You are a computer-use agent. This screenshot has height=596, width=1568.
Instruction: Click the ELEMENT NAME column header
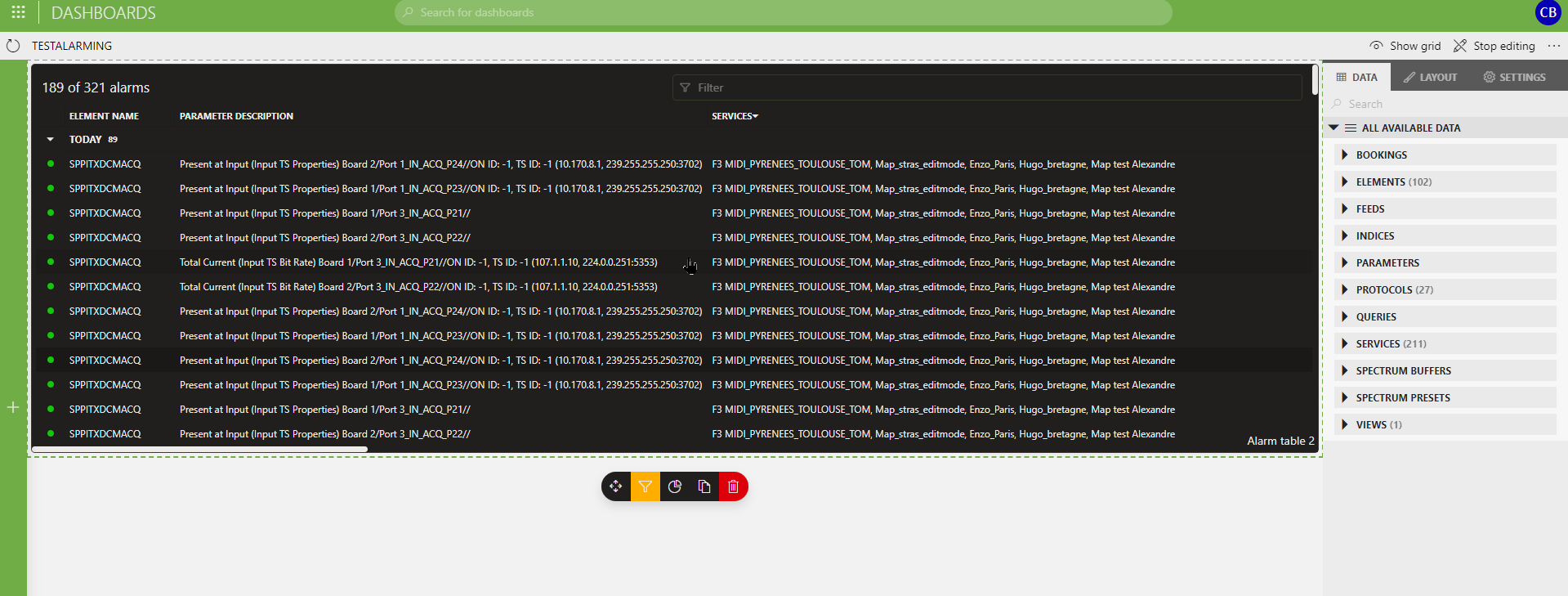(104, 116)
